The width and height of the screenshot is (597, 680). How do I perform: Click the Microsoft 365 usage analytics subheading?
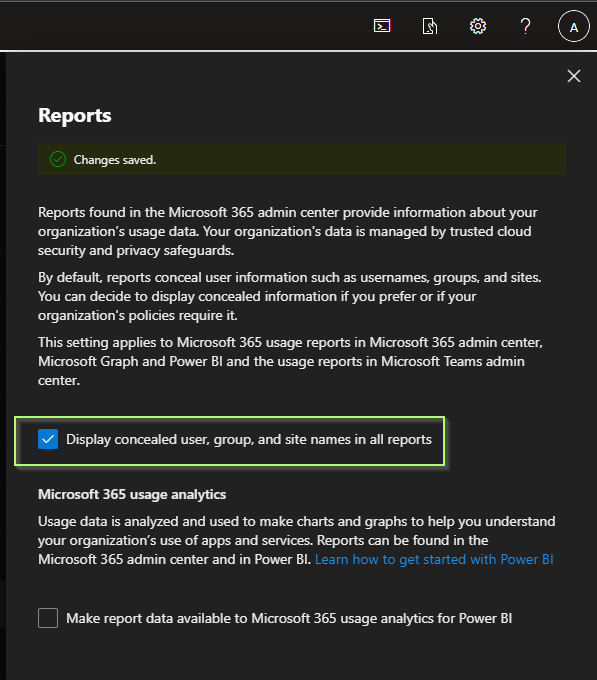tap(132, 494)
